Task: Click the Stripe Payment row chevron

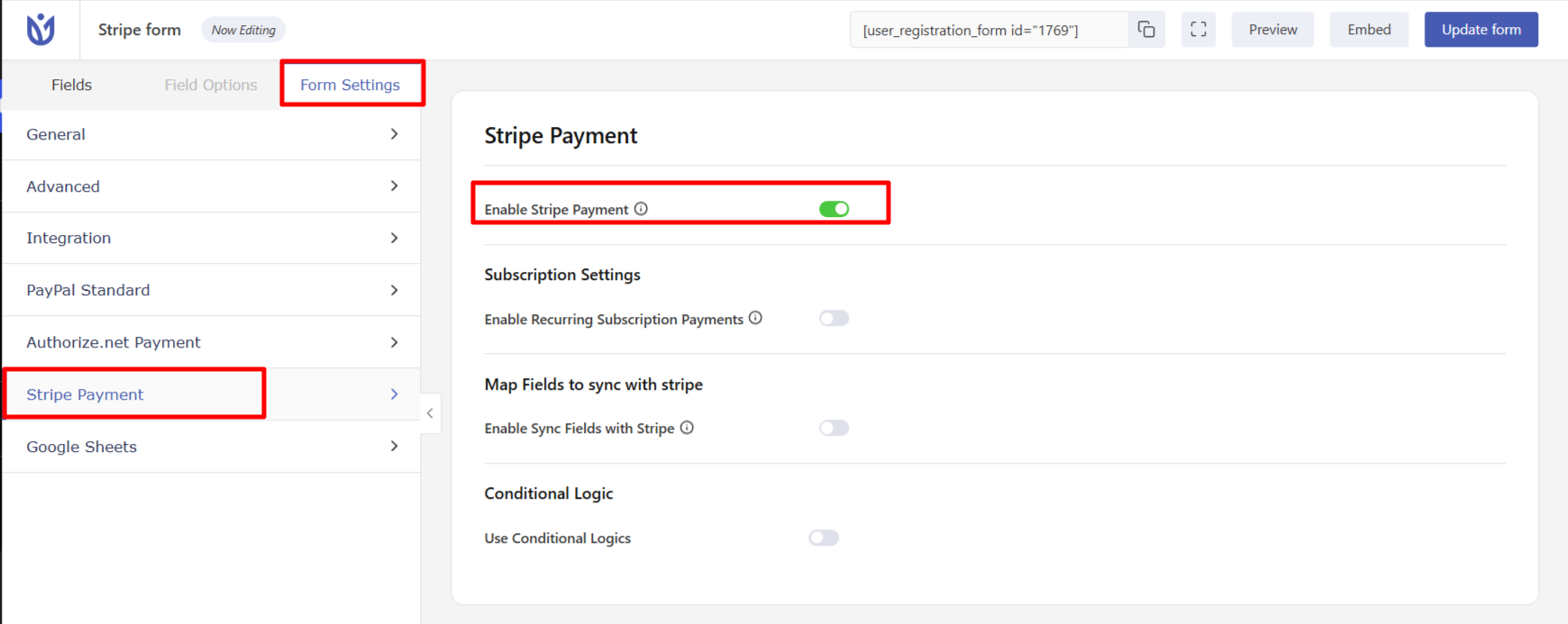Action: (x=394, y=394)
